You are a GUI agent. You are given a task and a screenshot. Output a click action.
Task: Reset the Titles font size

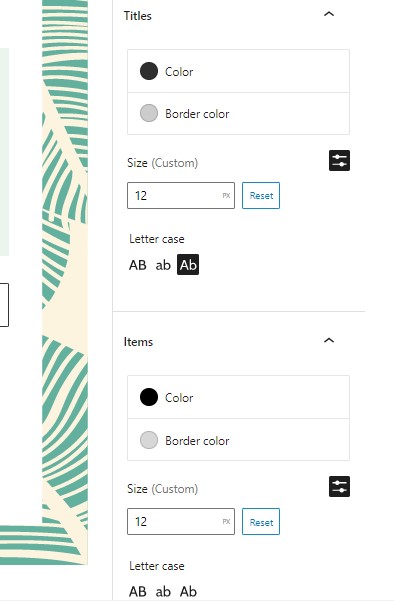[x=261, y=195]
